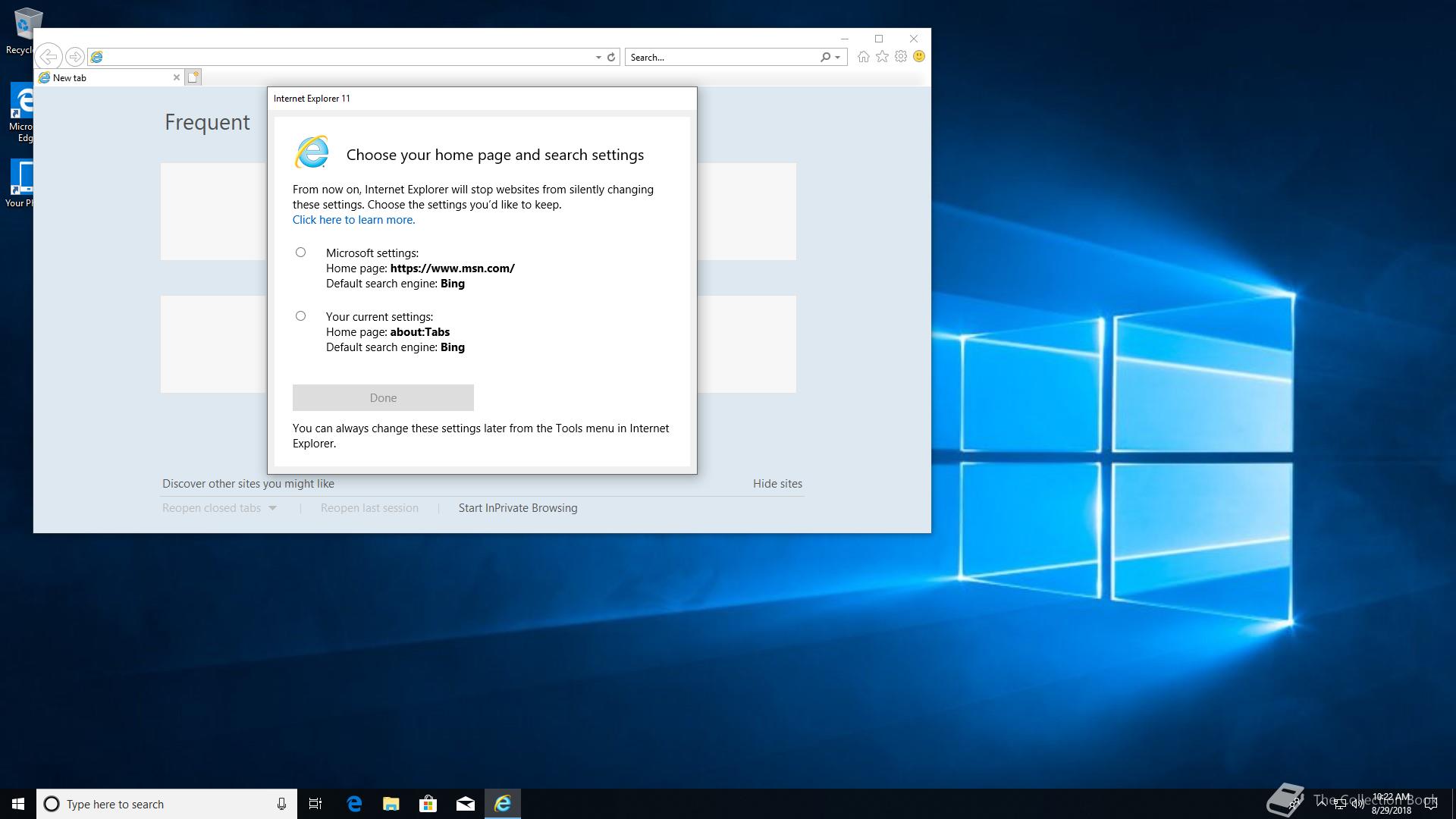
Task: Open the Click here to learn more link
Action: [353, 220]
